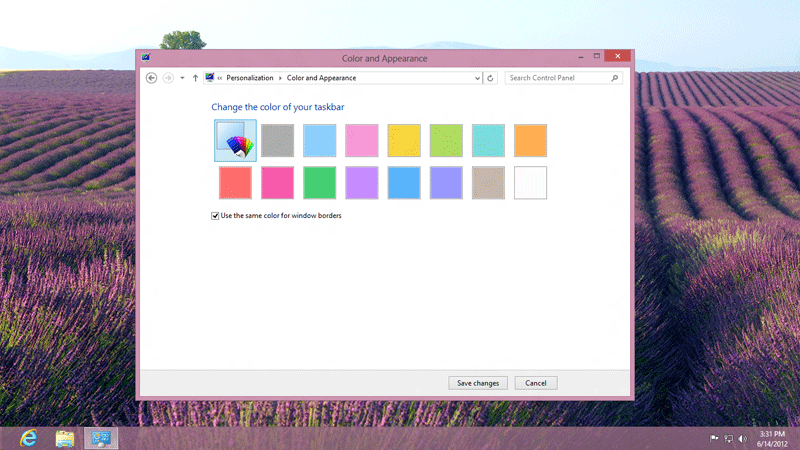
Task: Click the volume speaker tray icon
Action: click(x=743, y=438)
